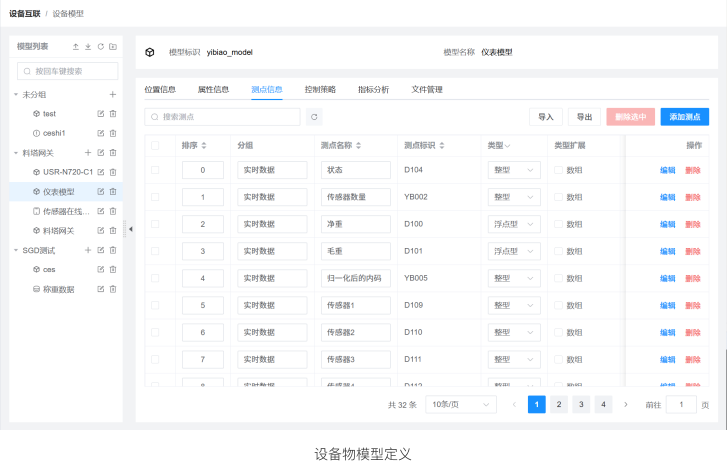Screen dimensions: 727x464
Task: Check the select-all checkbox in table header
Action: pos(155,145)
